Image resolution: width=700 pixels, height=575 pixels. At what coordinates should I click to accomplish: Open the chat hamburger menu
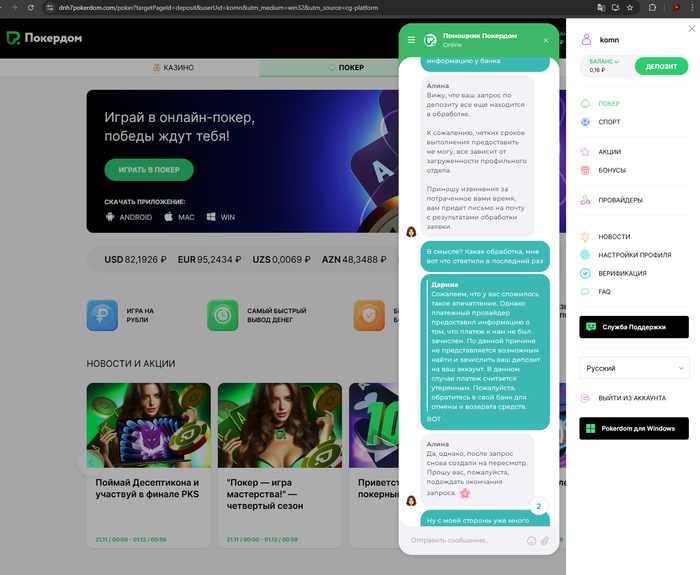[411, 40]
